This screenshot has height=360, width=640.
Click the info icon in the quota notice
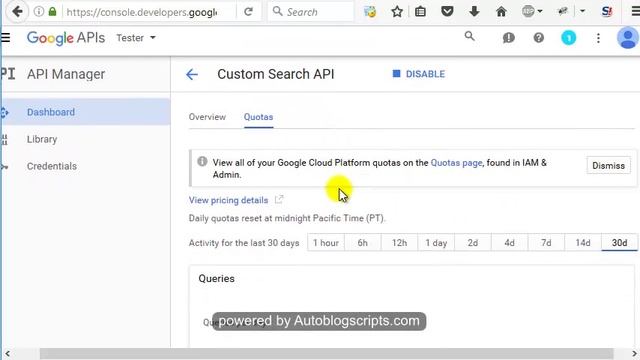pyautogui.click(x=202, y=162)
